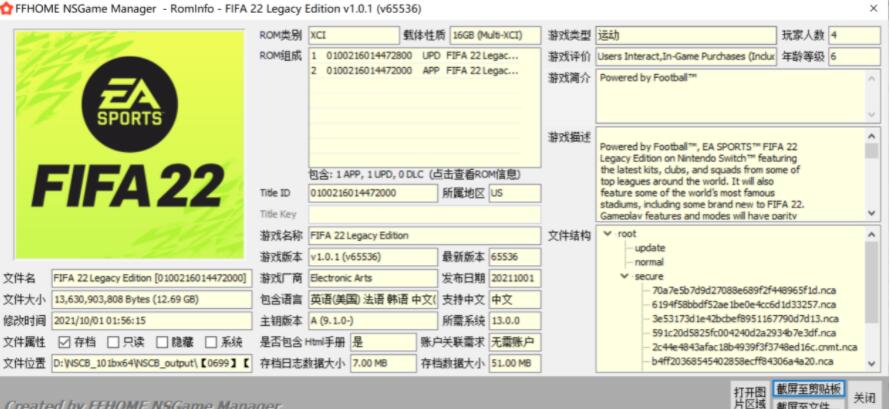Click the 存档日志数据大小 field showing 7.00 MB
This screenshot has width=890, height=409.
(x=383, y=364)
